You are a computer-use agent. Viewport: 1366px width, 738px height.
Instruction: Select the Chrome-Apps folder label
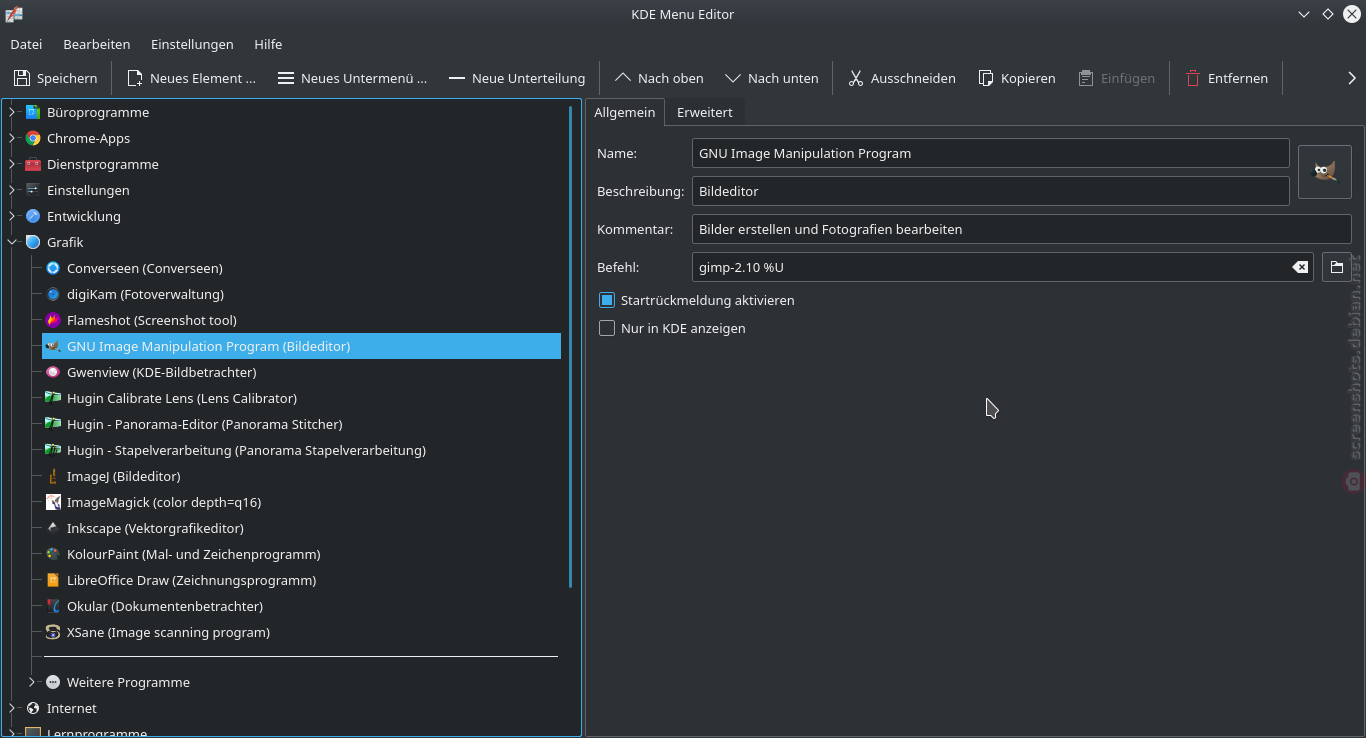click(88, 138)
